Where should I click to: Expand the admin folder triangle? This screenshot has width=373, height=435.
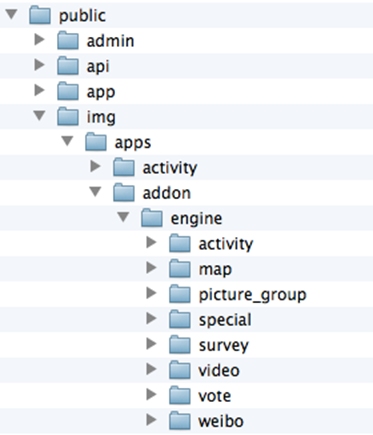point(40,39)
